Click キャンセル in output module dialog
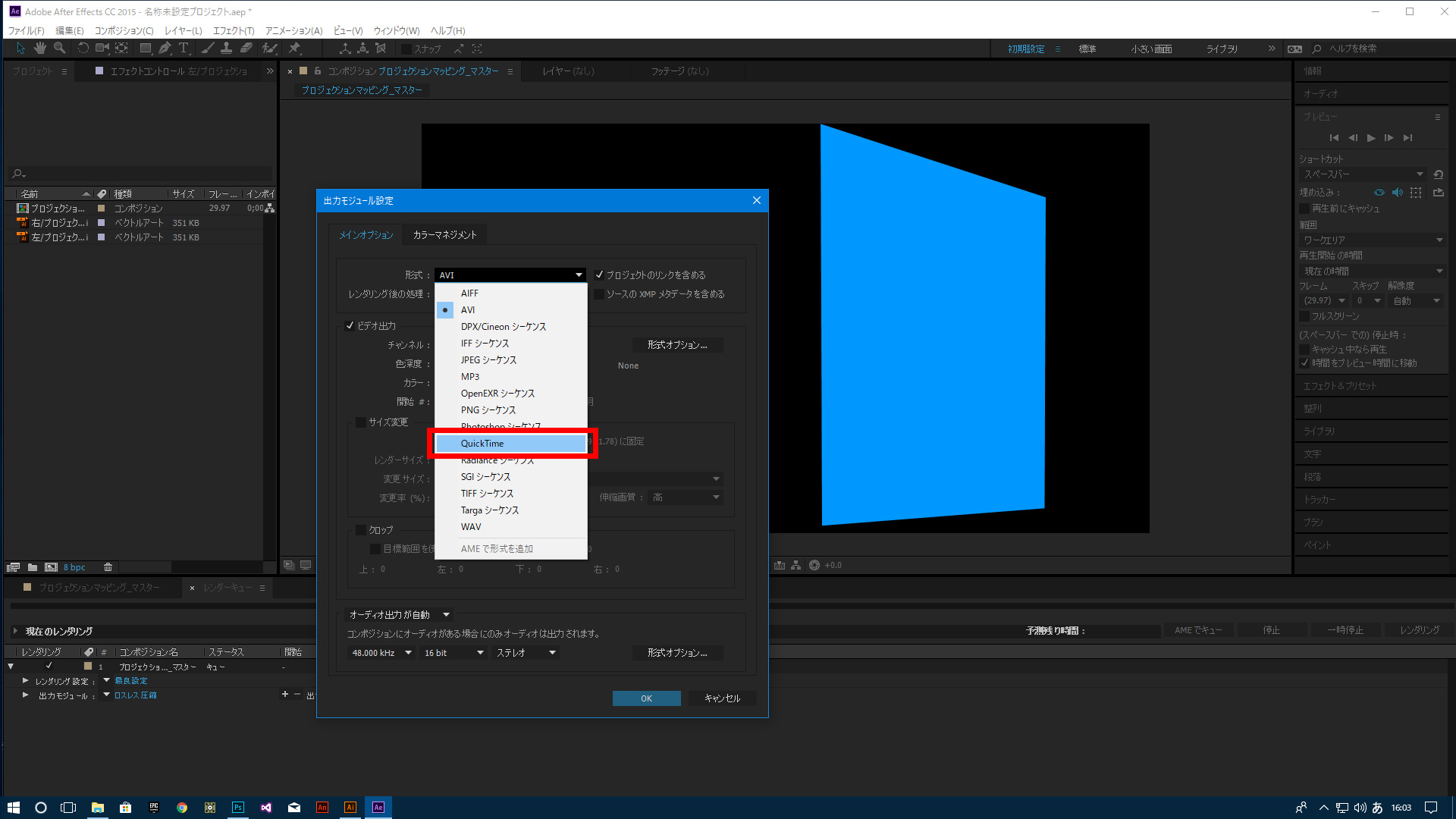 [722, 698]
